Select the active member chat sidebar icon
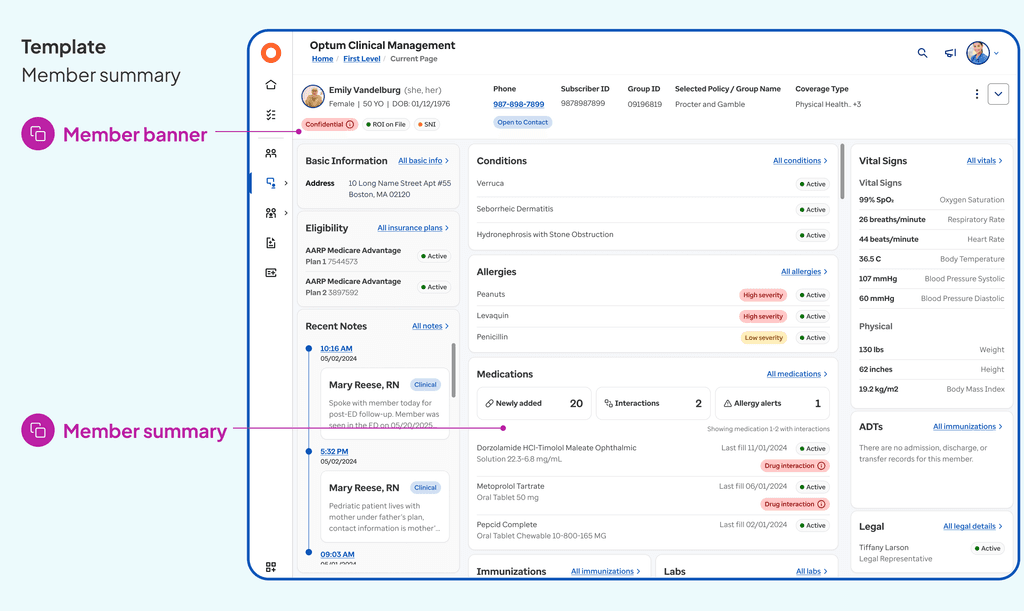 pyautogui.click(x=271, y=183)
